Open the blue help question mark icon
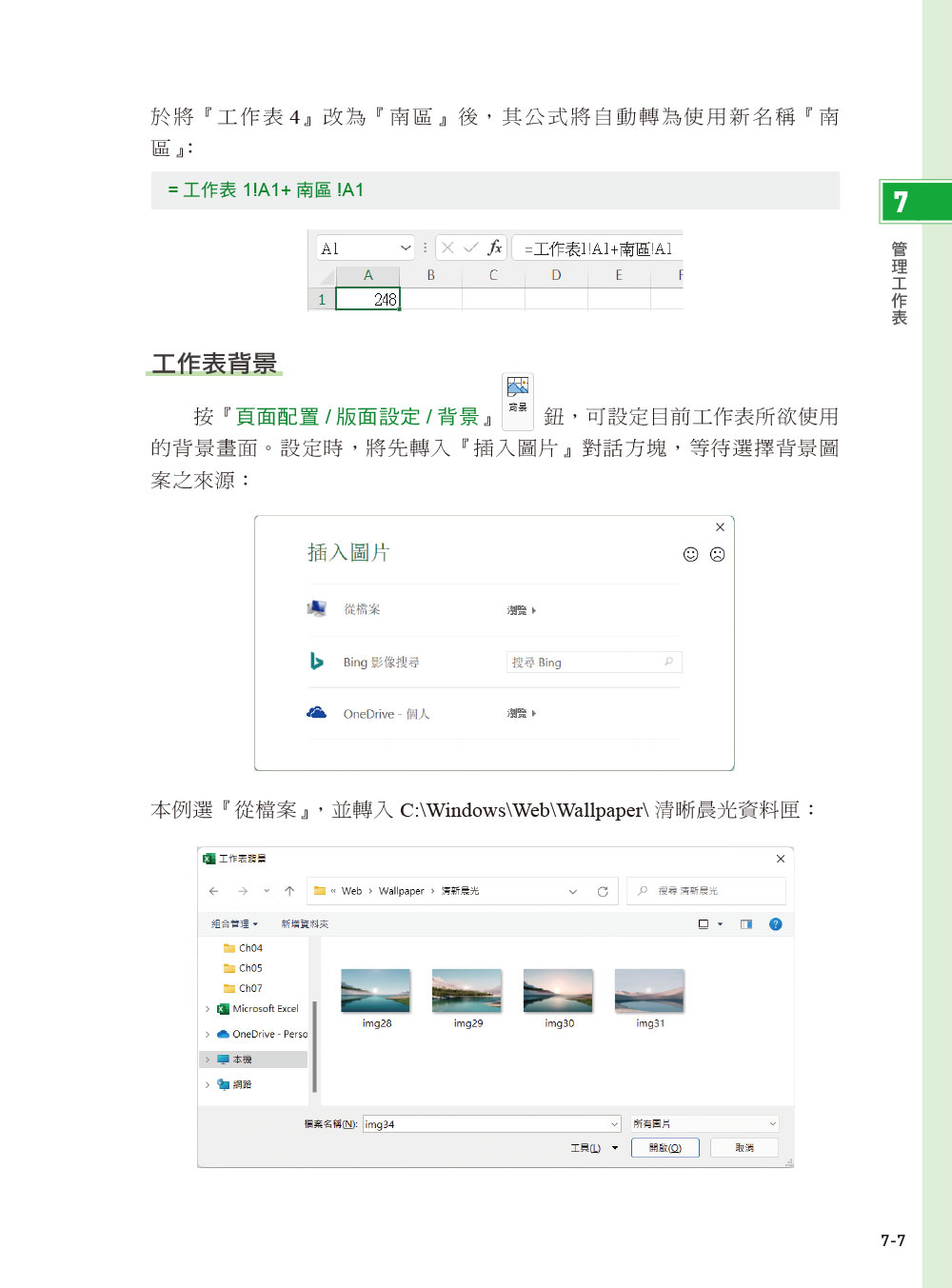 (x=775, y=924)
